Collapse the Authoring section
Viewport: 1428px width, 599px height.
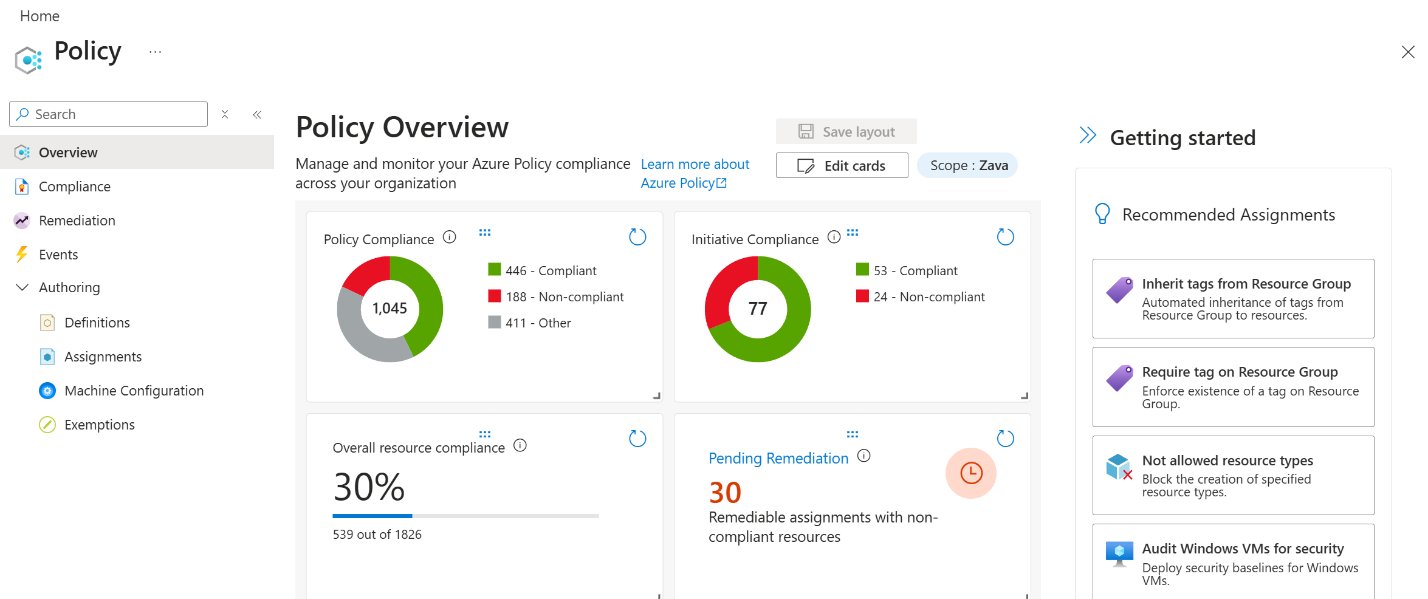(22, 288)
